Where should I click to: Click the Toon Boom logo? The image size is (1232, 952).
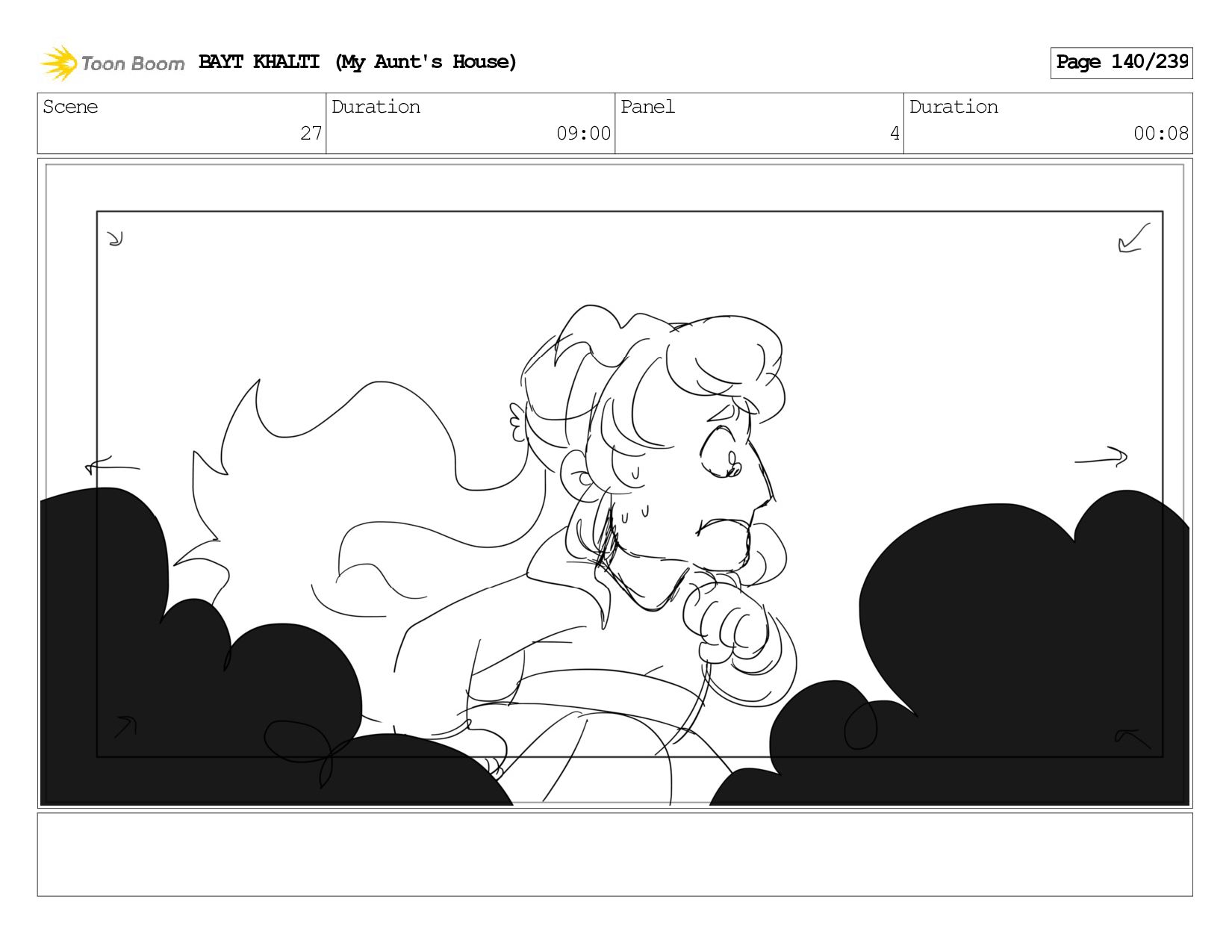tap(112, 63)
